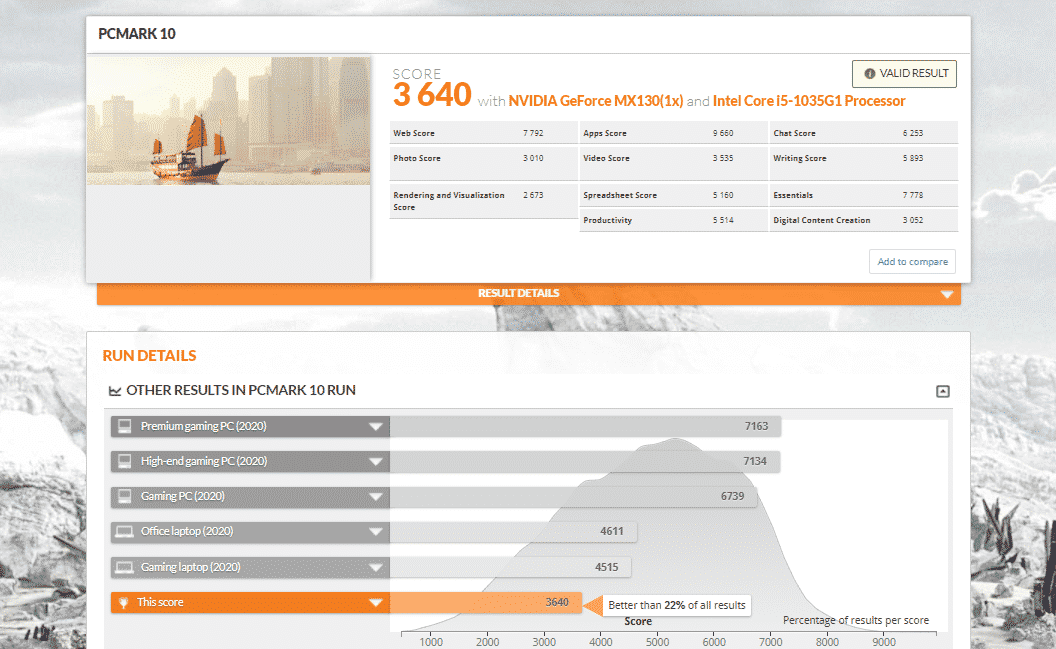The width and height of the screenshot is (1056, 649).
Task: Open the NVIDIA GeForce MX130 link
Action: (595, 101)
